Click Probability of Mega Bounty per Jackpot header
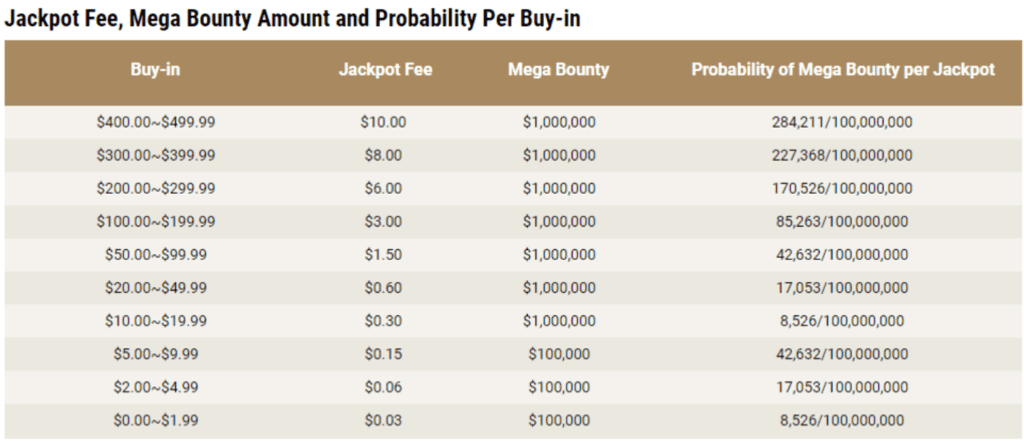 click(843, 70)
